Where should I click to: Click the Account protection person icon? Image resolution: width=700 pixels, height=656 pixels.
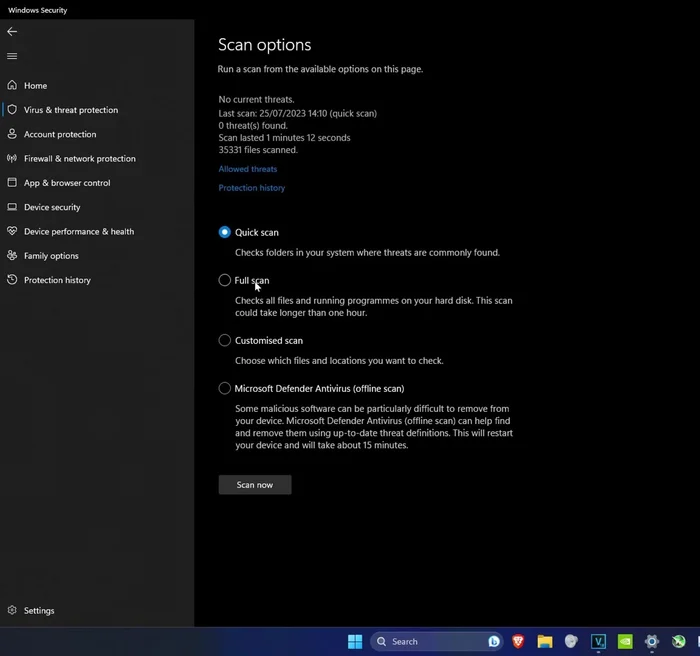[12, 134]
